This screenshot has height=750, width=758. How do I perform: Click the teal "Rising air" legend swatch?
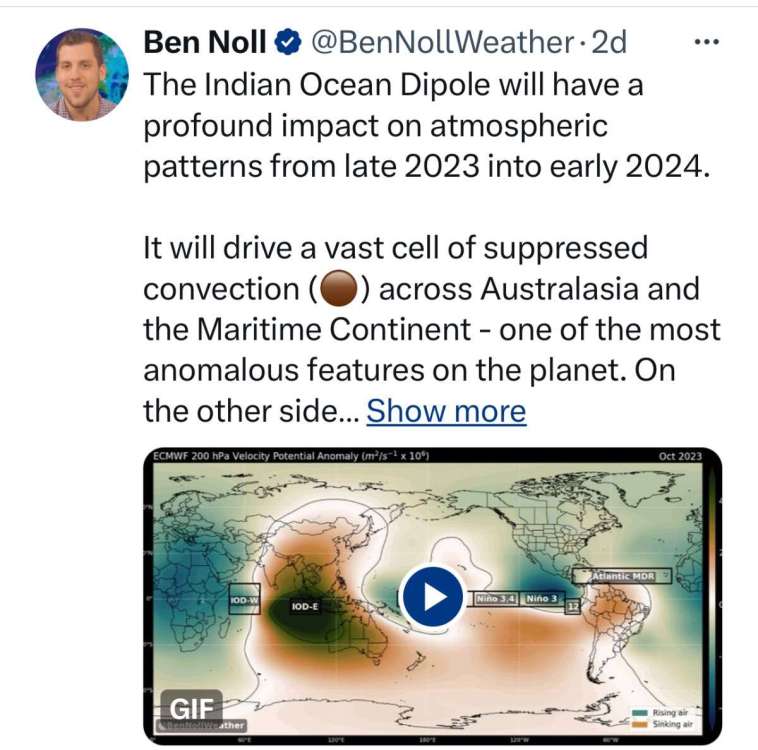click(x=639, y=710)
